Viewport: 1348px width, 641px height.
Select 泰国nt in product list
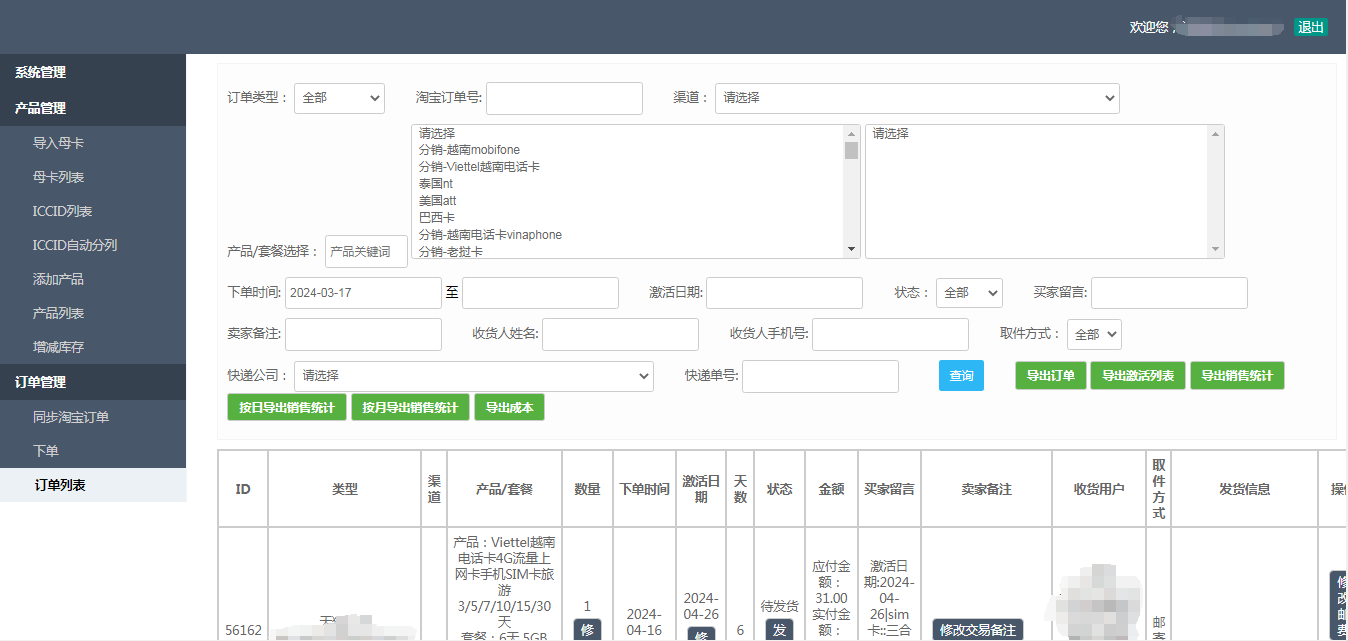click(436, 184)
